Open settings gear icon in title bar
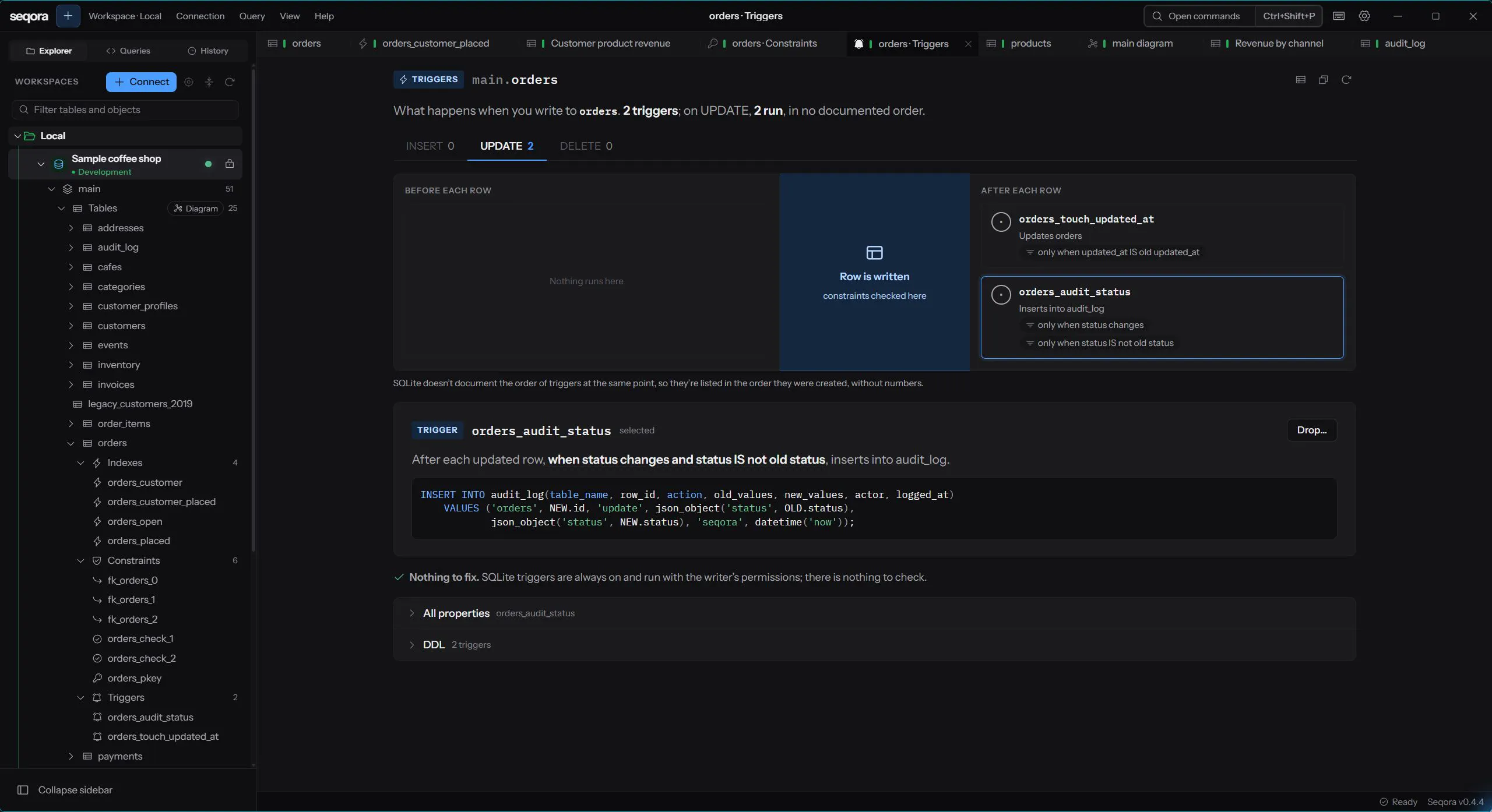The width and height of the screenshot is (1492, 812). point(1364,16)
